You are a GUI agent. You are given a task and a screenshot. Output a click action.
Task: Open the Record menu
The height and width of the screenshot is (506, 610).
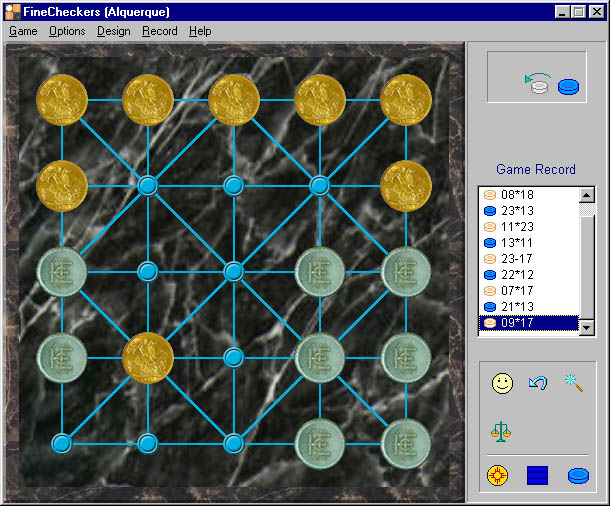click(x=160, y=31)
